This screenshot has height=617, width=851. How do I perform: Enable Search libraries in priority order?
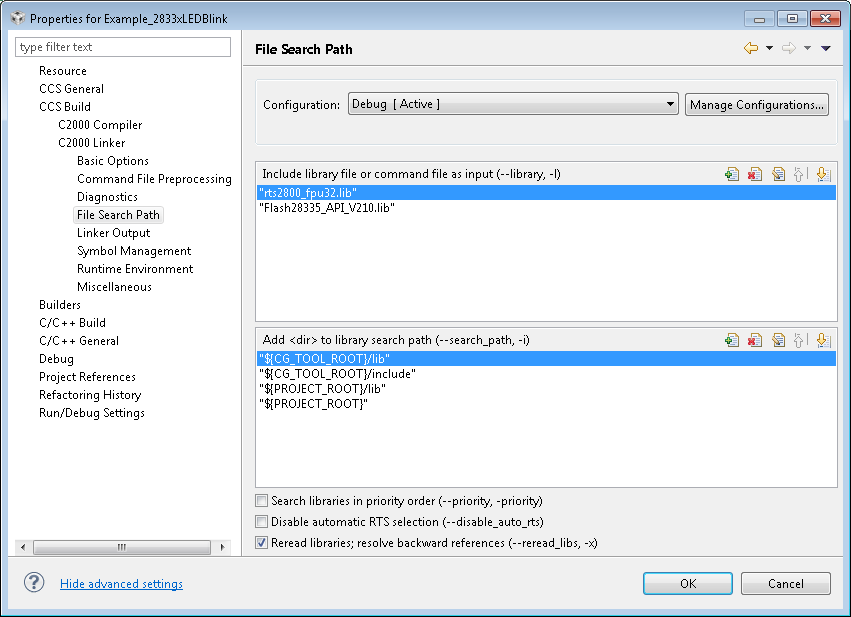pos(262,501)
